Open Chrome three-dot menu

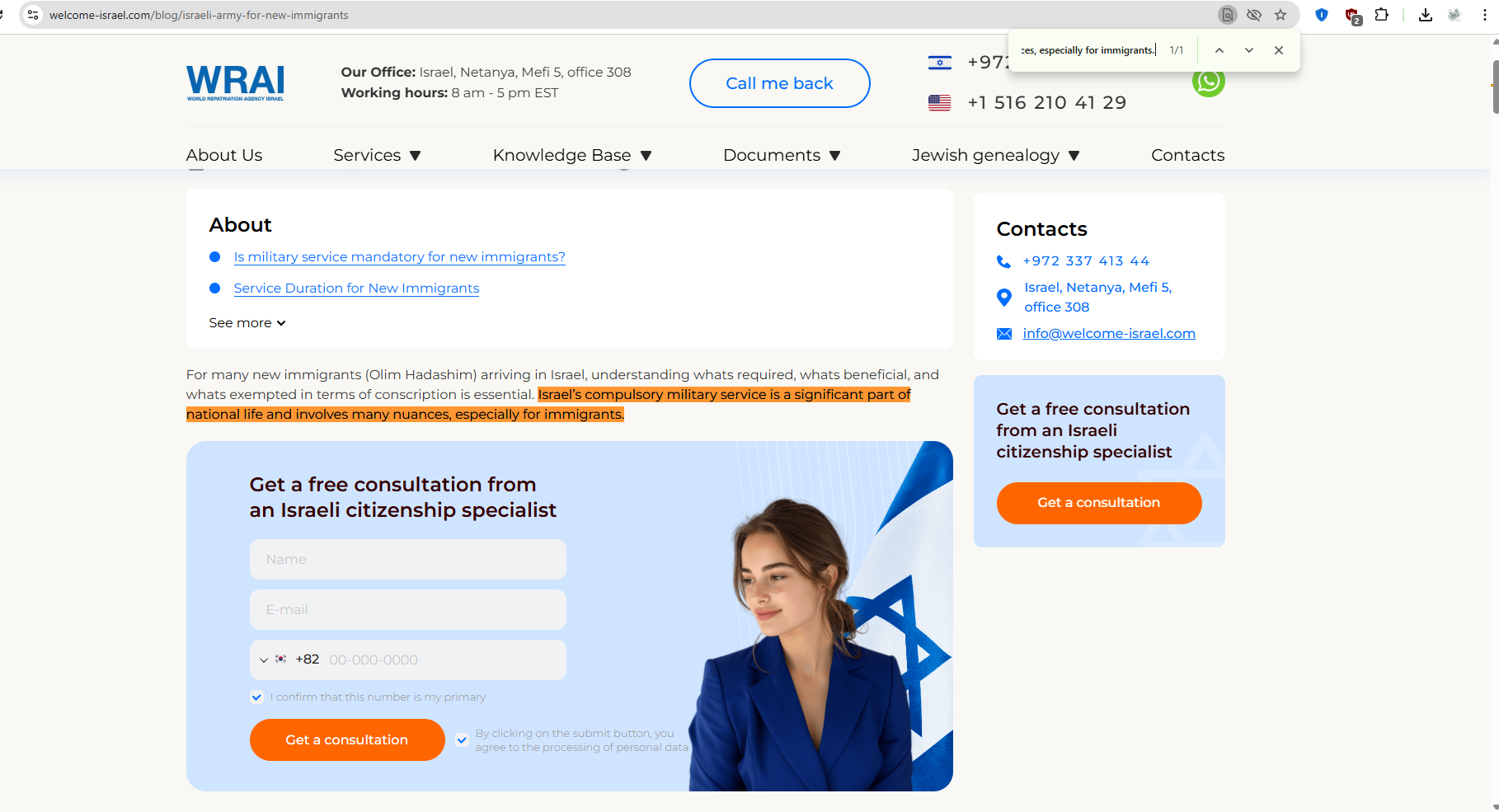click(1485, 15)
